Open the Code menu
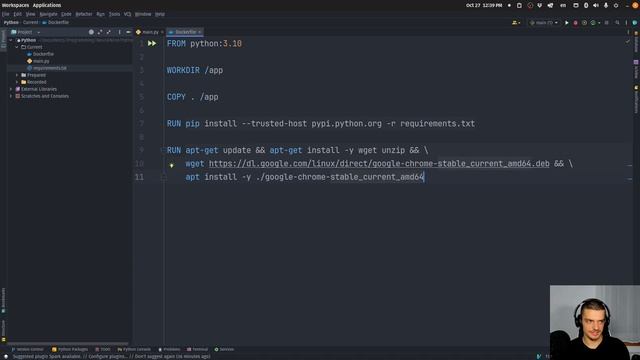 coord(66,14)
